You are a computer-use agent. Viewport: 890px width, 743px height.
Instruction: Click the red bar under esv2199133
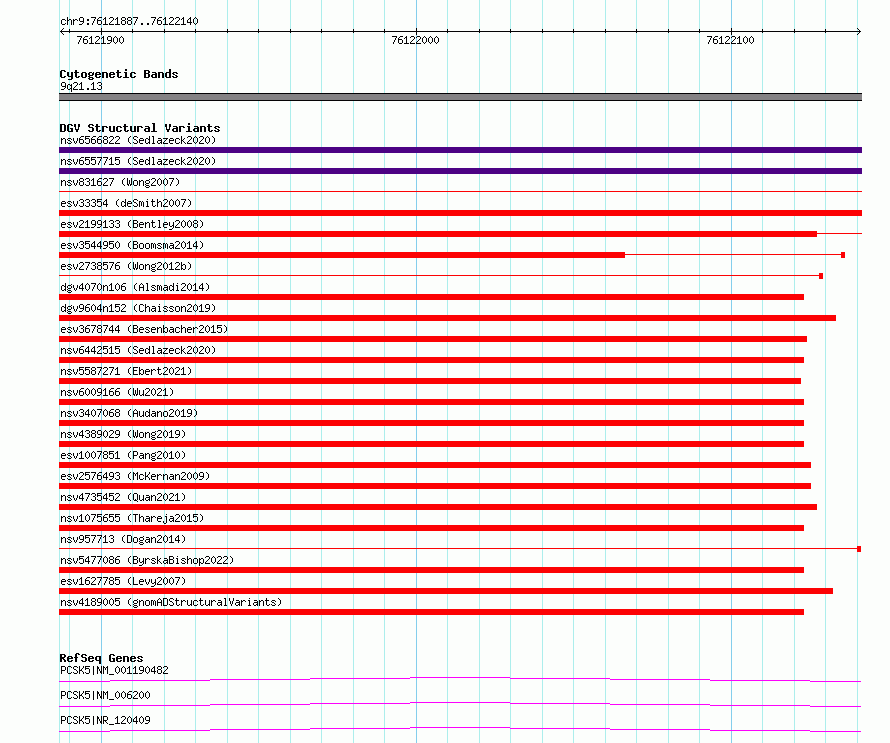438,234
